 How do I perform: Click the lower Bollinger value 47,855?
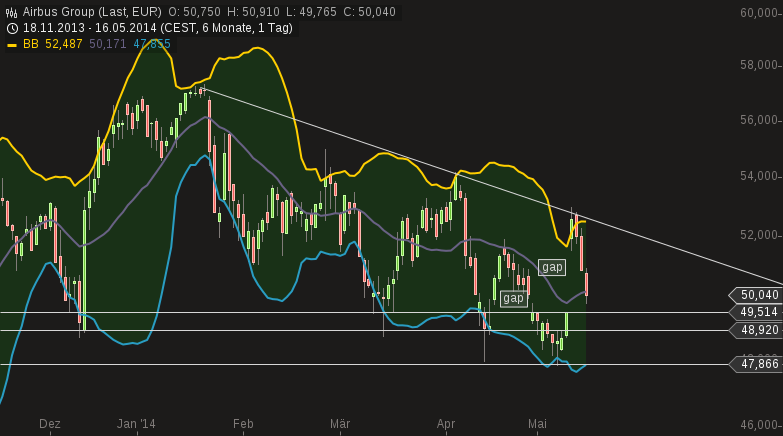(152, 44)
